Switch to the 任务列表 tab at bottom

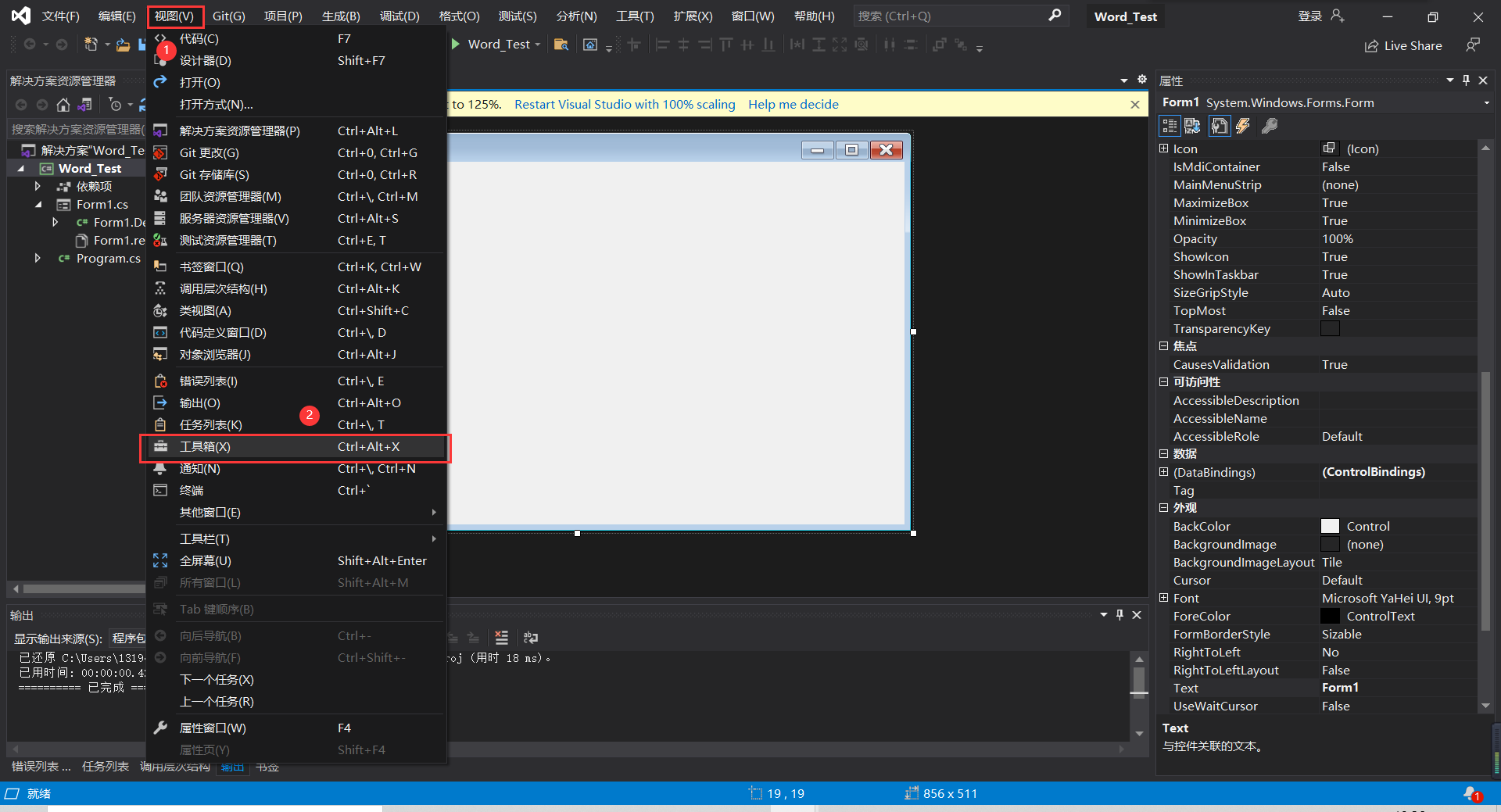[106, 767]
